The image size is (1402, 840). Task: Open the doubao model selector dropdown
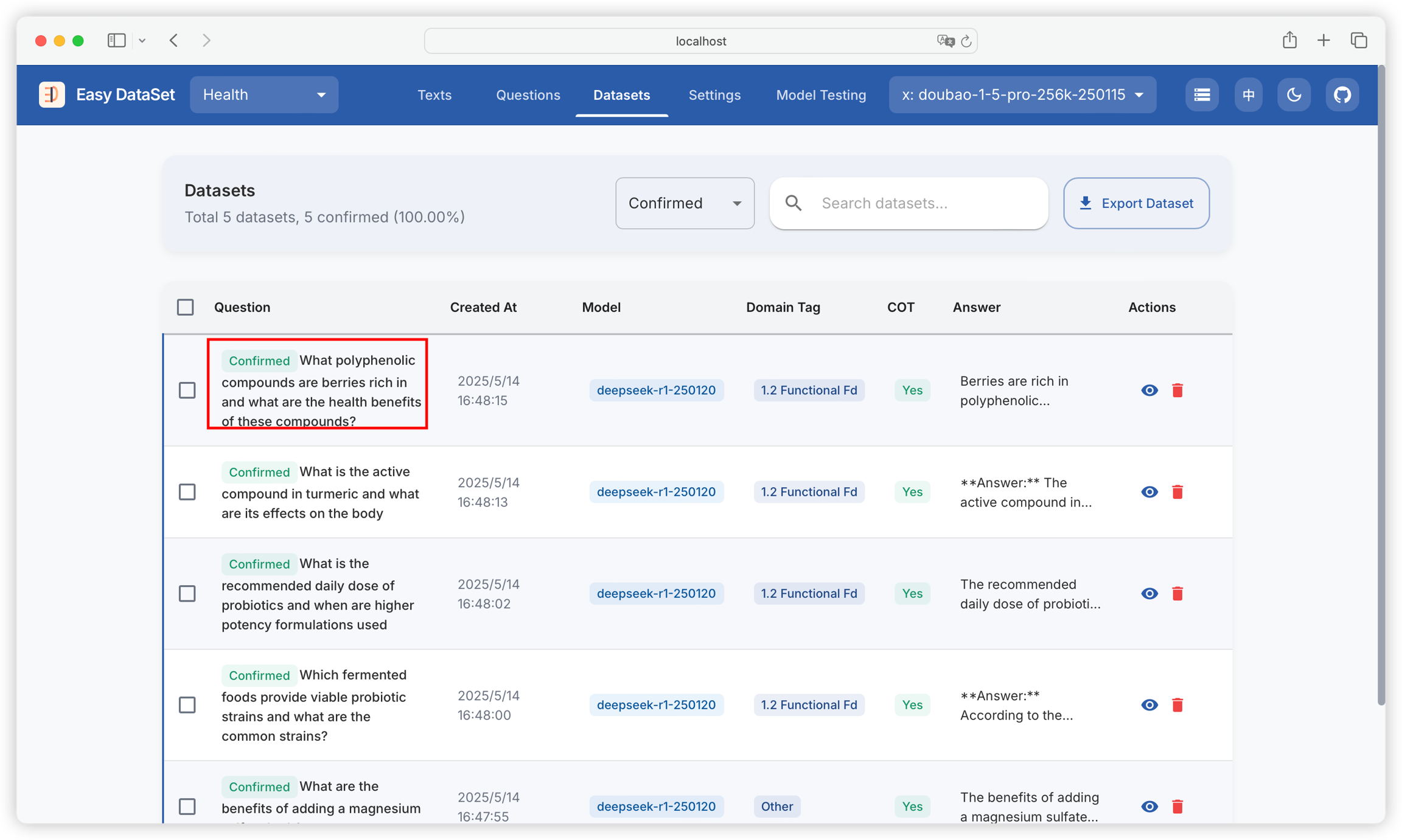click(1022, 95)
